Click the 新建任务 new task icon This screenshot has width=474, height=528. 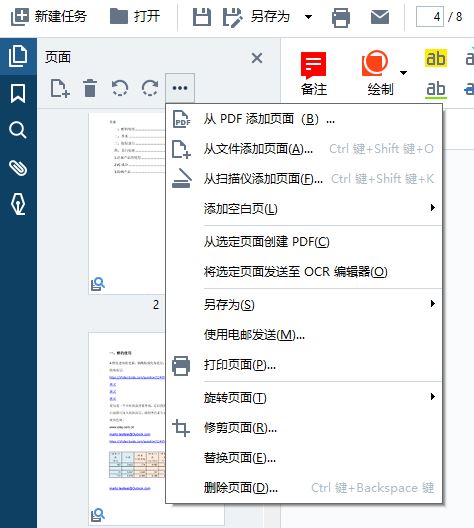click(20, 17)
